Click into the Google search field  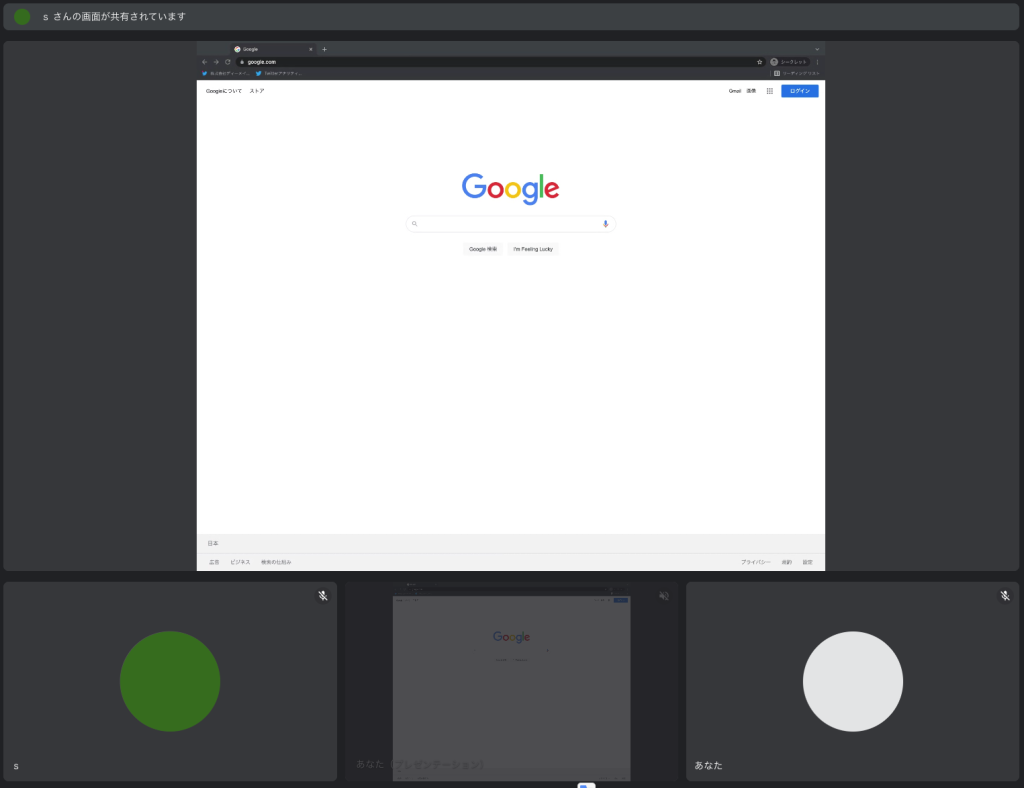511,224
